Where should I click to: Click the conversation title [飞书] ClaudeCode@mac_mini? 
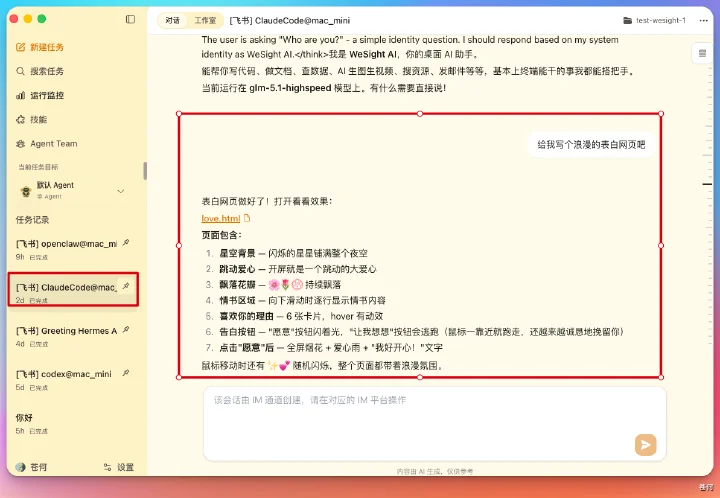290,21
